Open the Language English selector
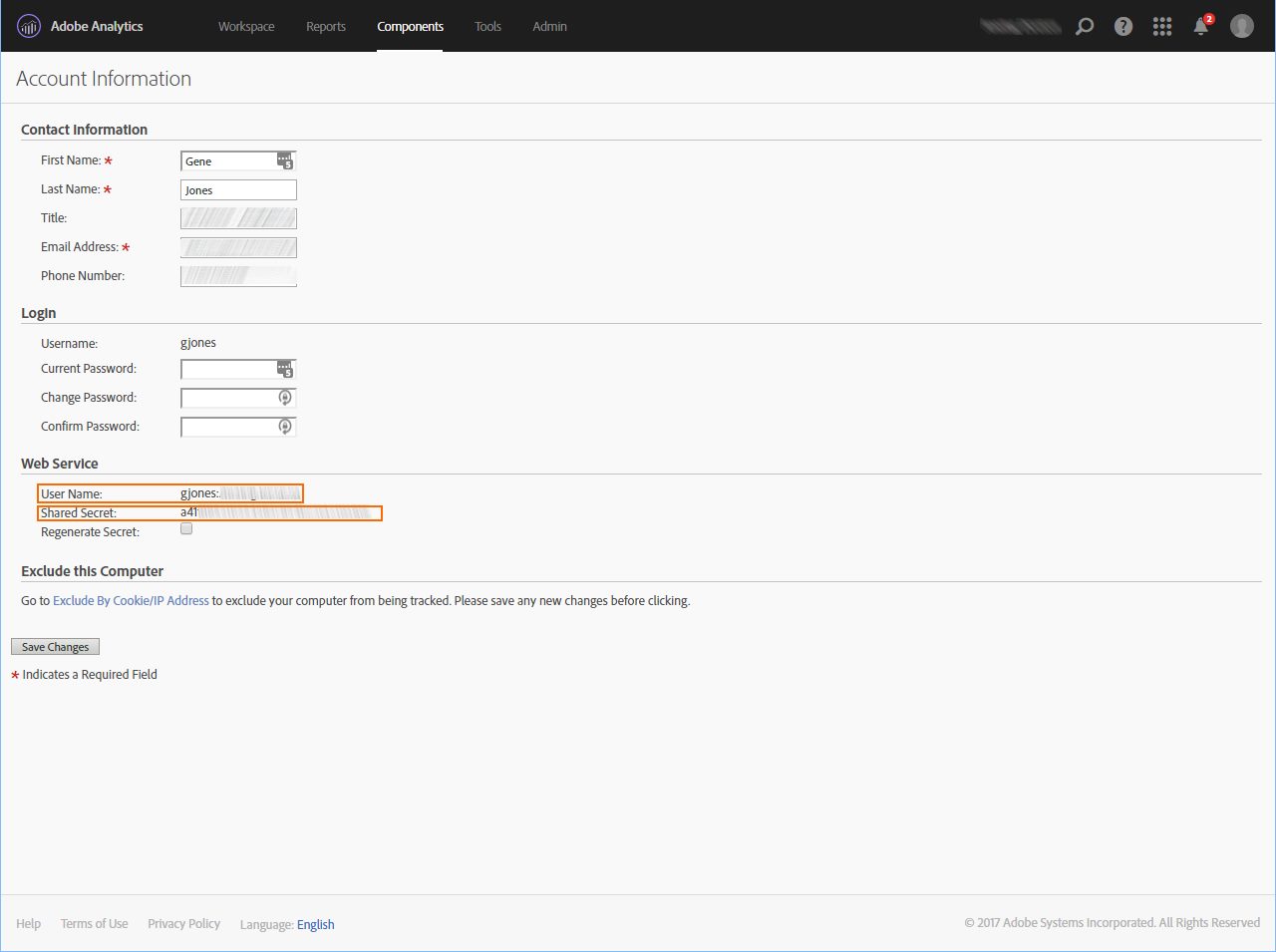Screen dimensions: 1276x952 tap(315, 924)
